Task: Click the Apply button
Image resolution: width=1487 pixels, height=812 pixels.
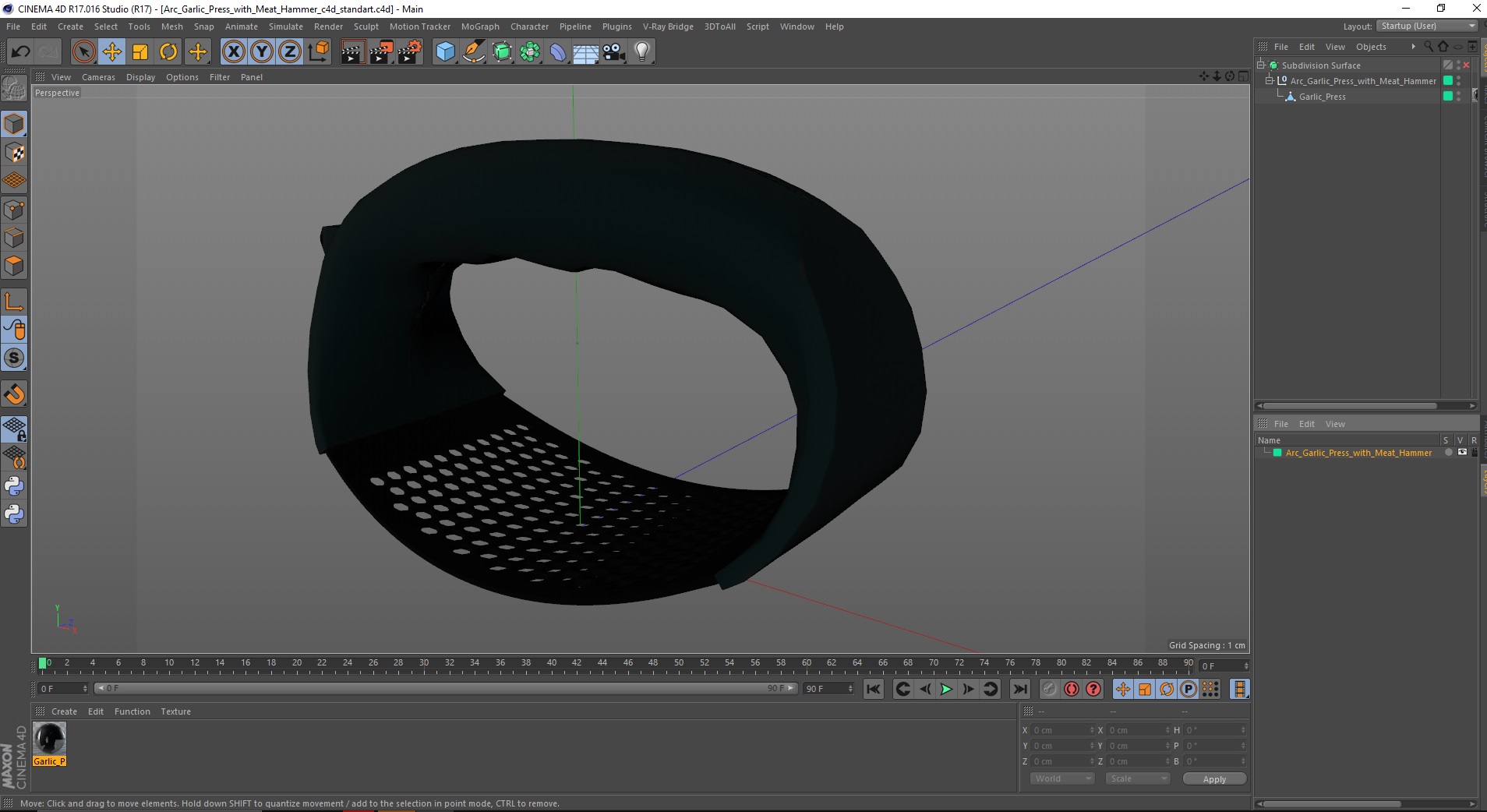Action: [1214, 779]
